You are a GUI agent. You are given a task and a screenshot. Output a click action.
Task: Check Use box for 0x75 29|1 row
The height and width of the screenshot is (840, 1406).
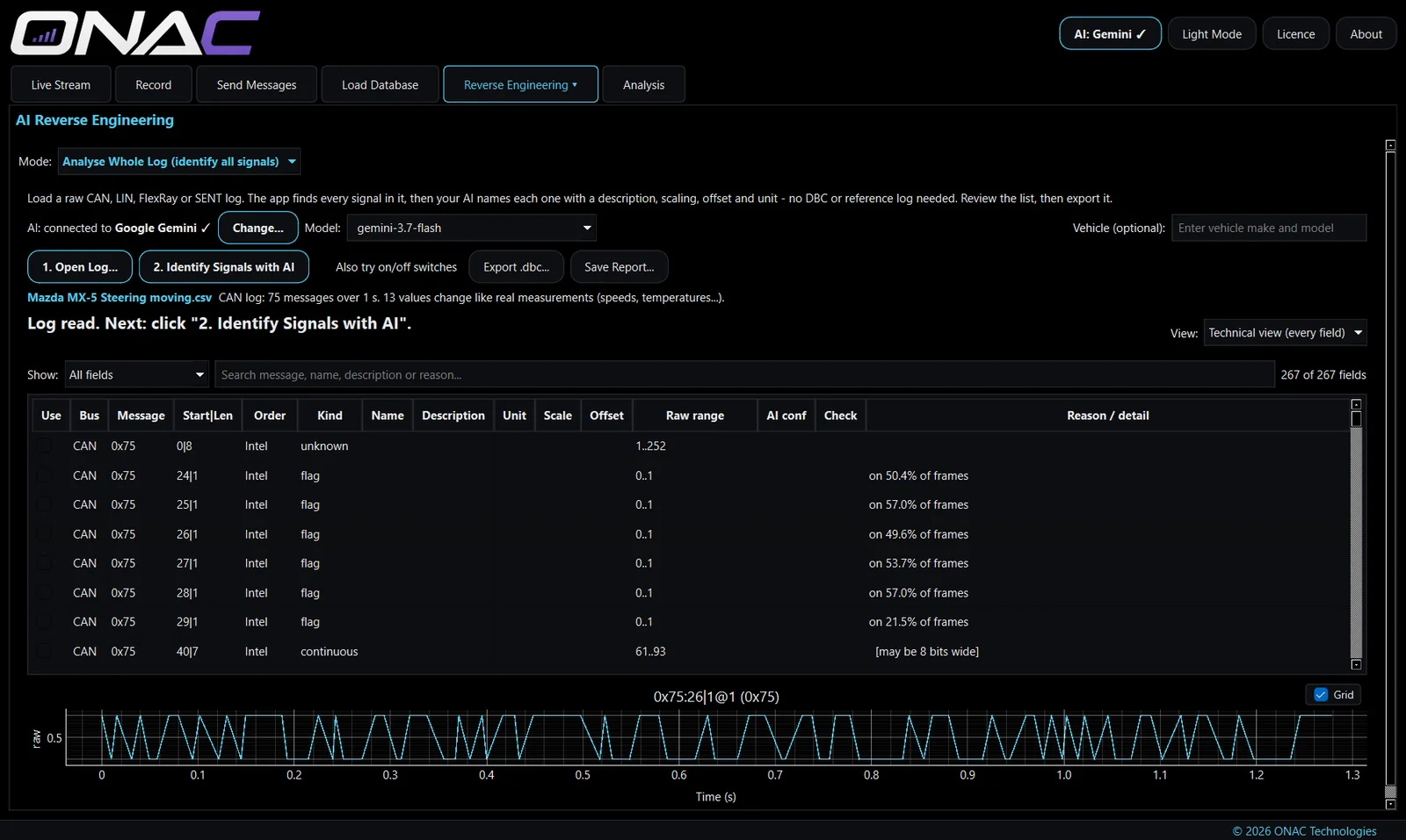pyautogui.click(x=45, y=622)
